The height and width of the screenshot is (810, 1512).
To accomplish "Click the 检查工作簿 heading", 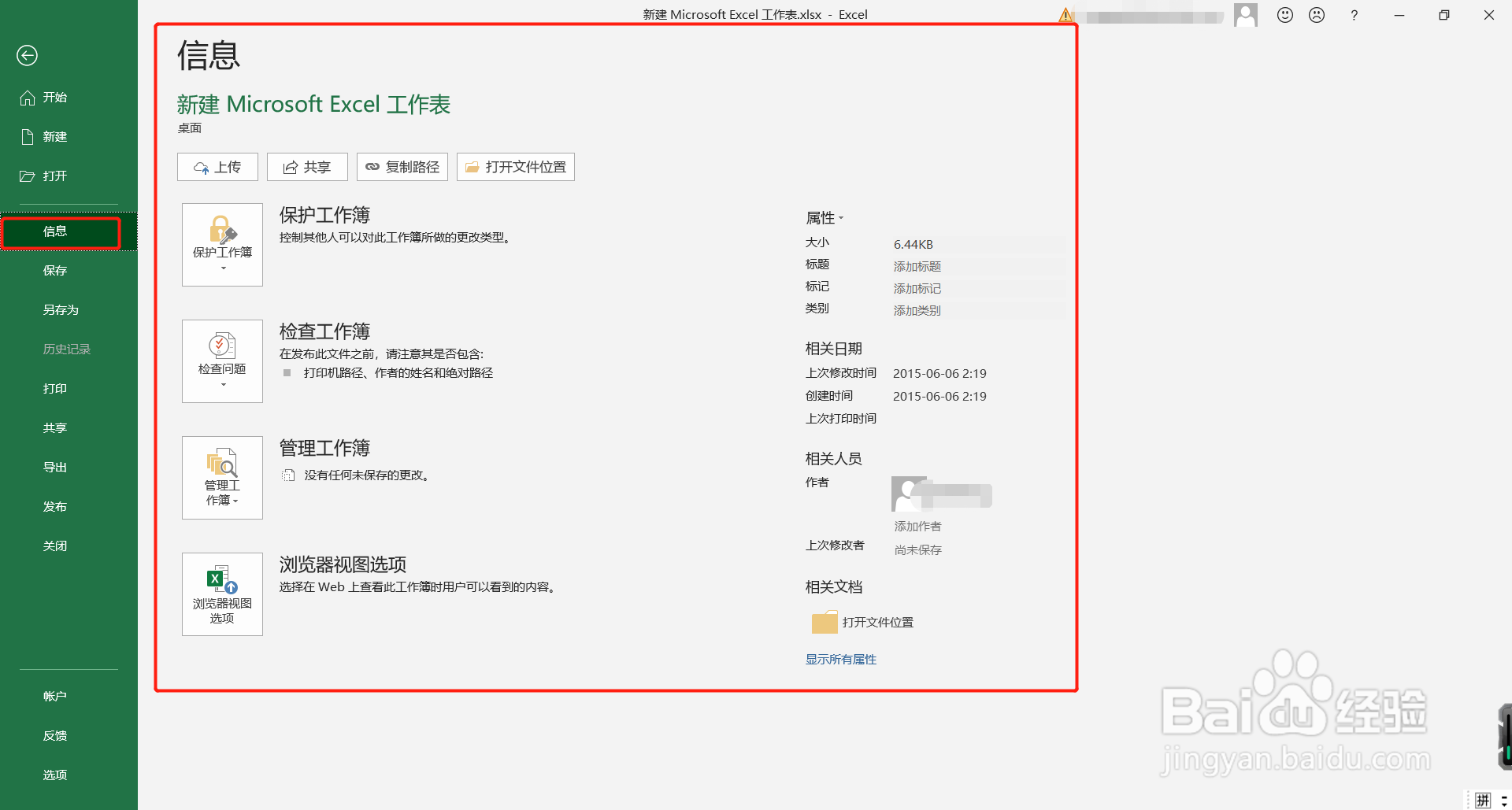I will click(x=324, y=331).
